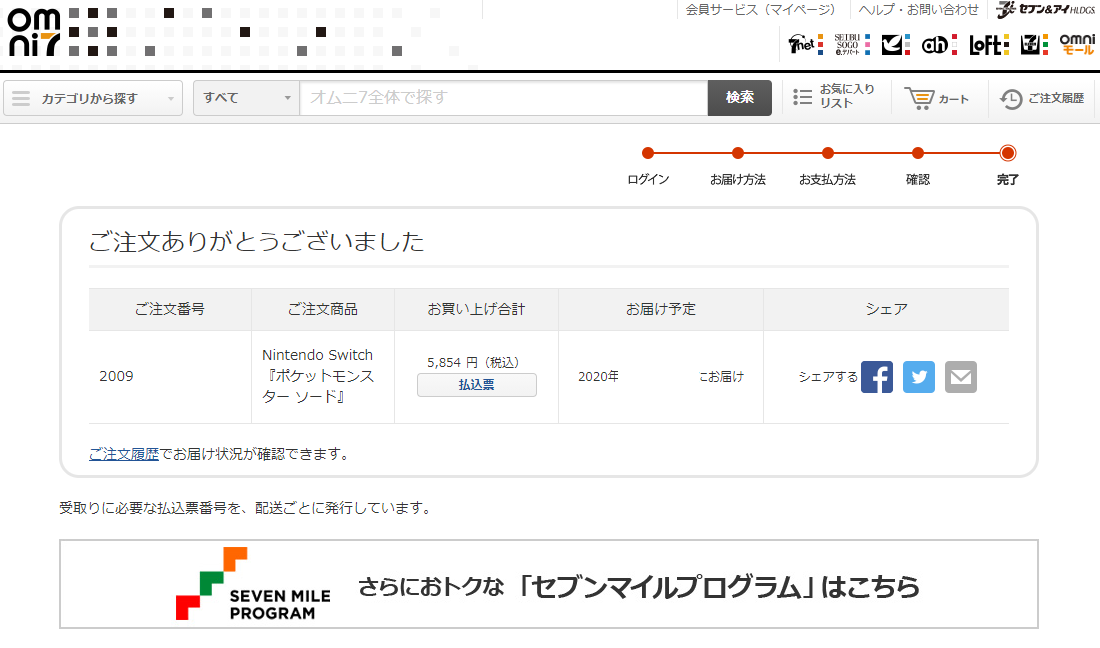Click the Seven & i Holdings logo
Viewport: 1100px width, 648px height.
coord(1045,9)
